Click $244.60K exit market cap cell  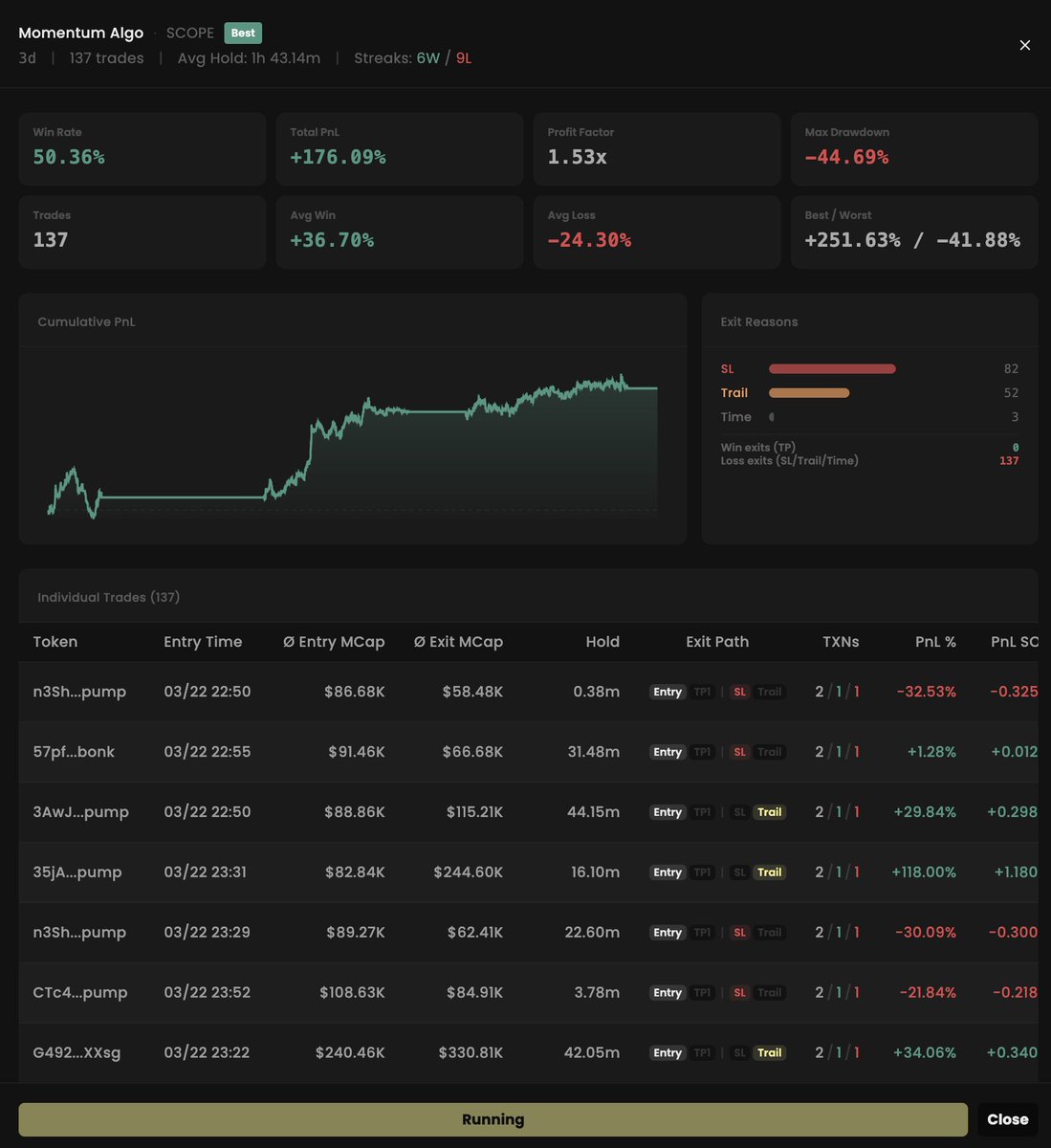[x=469, y=872]
